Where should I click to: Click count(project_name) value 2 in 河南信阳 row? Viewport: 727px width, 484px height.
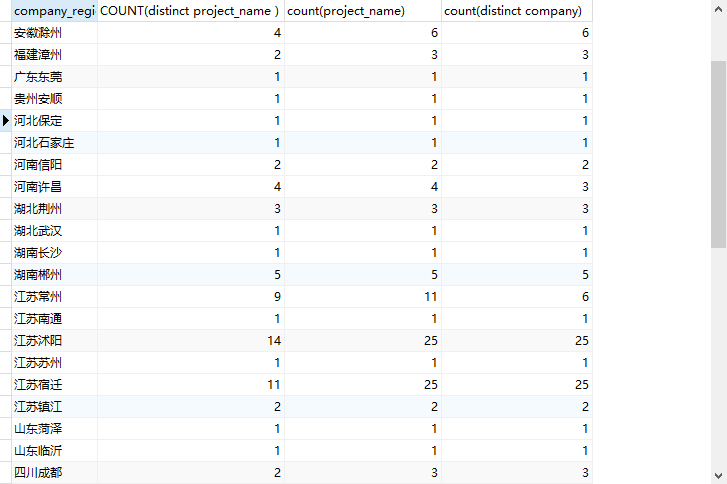pyautogui.click(x=363, y=165)
